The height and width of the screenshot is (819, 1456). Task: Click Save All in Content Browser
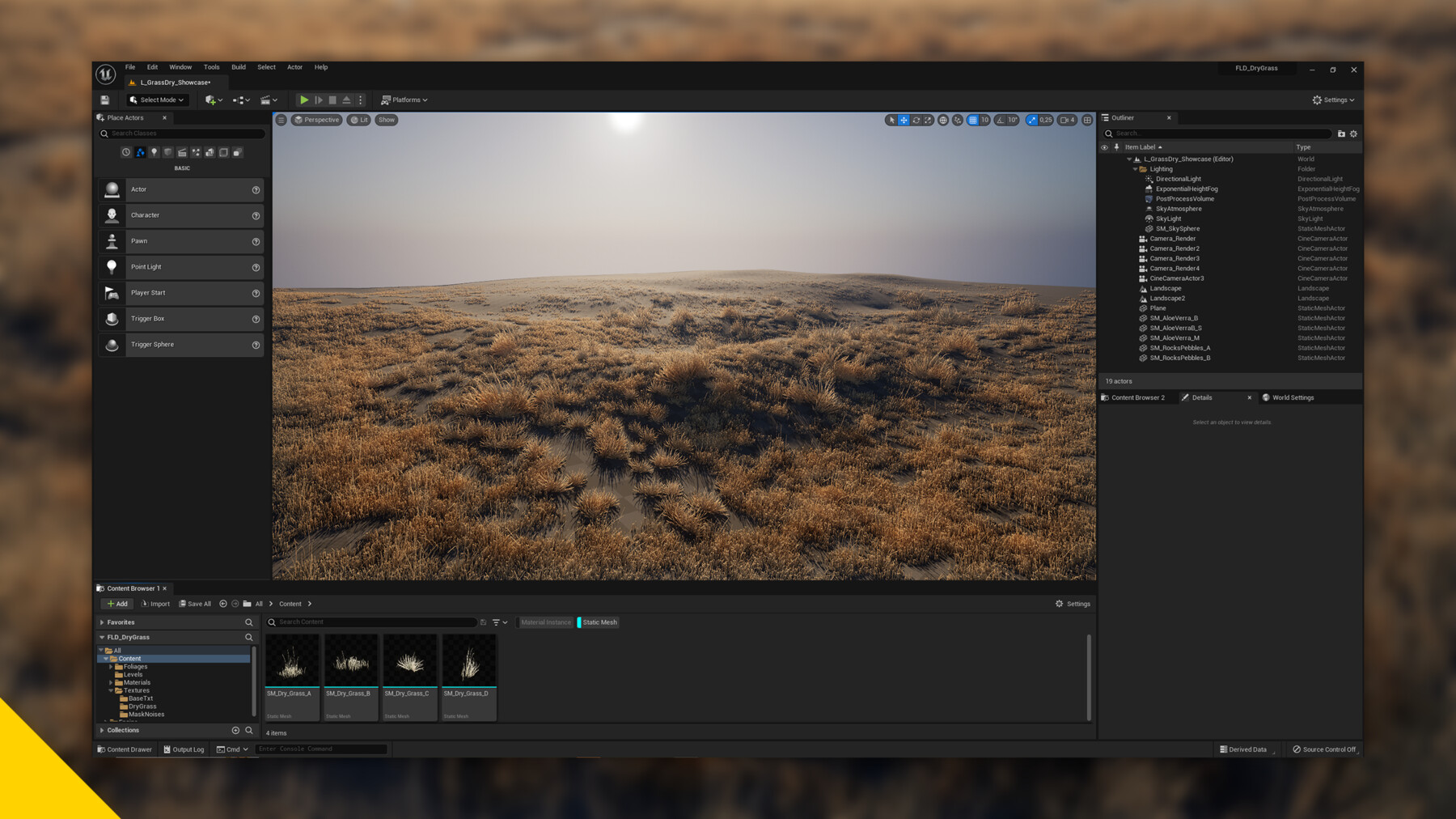(x=195, y=604)
